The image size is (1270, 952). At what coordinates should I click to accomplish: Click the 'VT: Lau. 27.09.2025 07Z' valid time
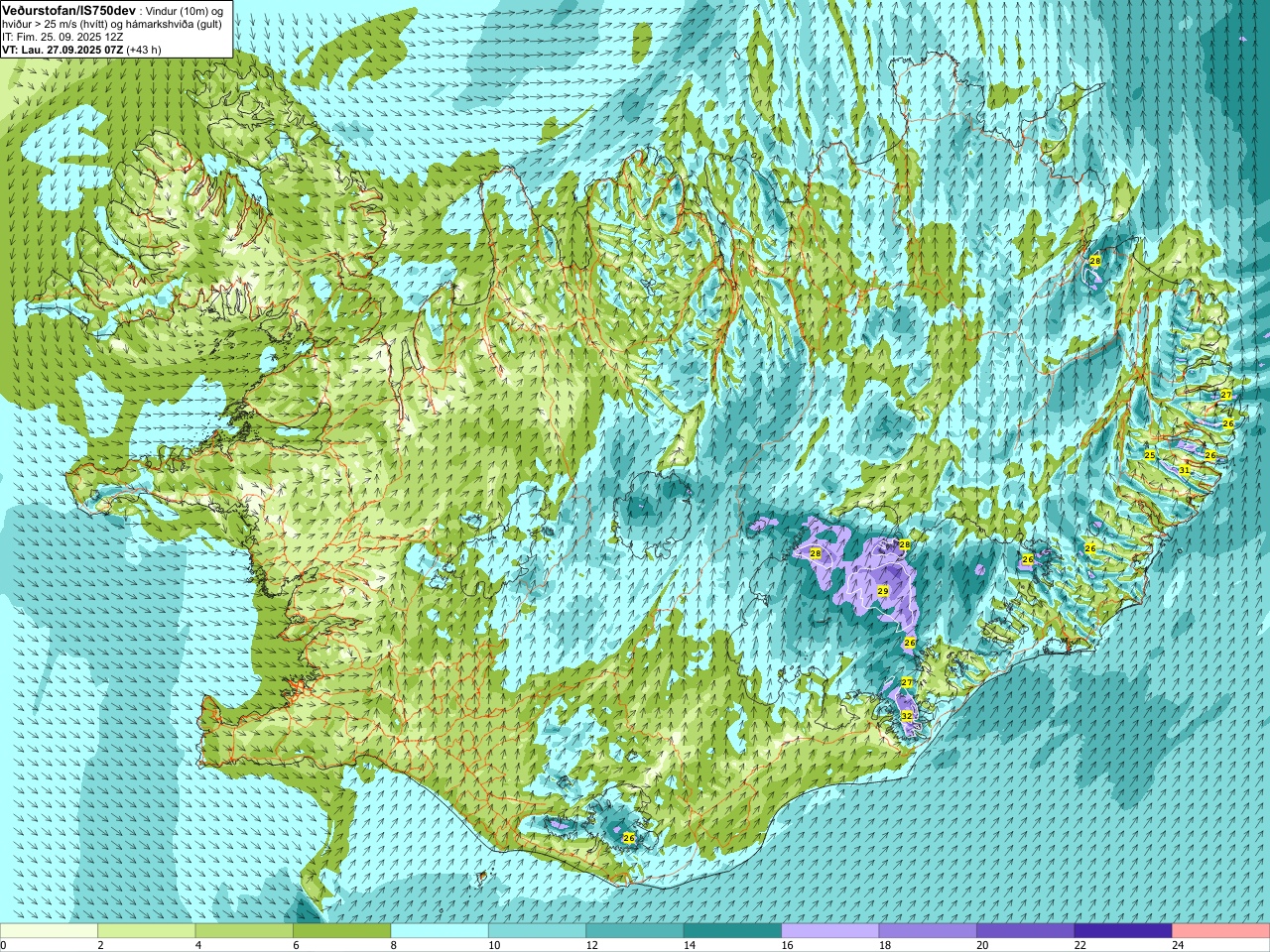click(62, 49)
